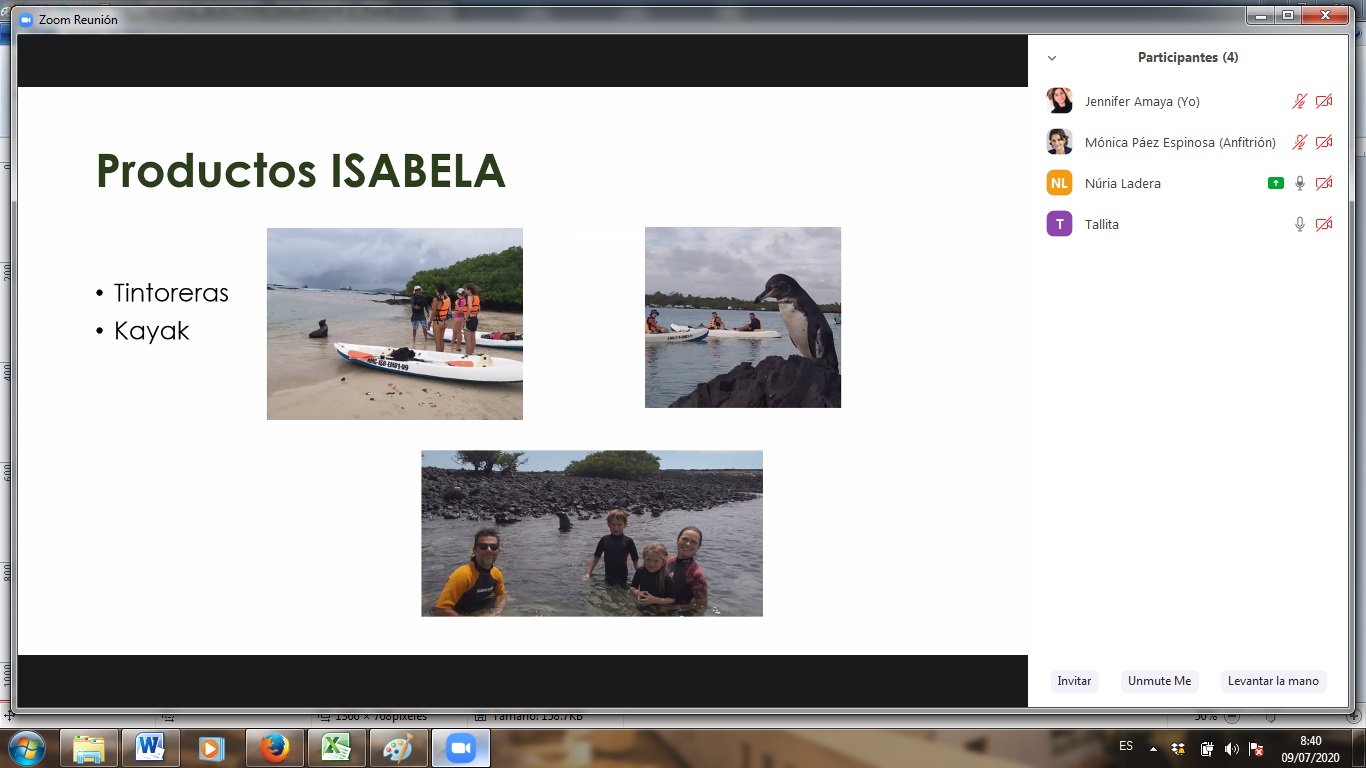Image resolution: width=1366 pixels, height=768 pixels.
Task: Click the system volume speaker icon
Action: (1231, 748)
